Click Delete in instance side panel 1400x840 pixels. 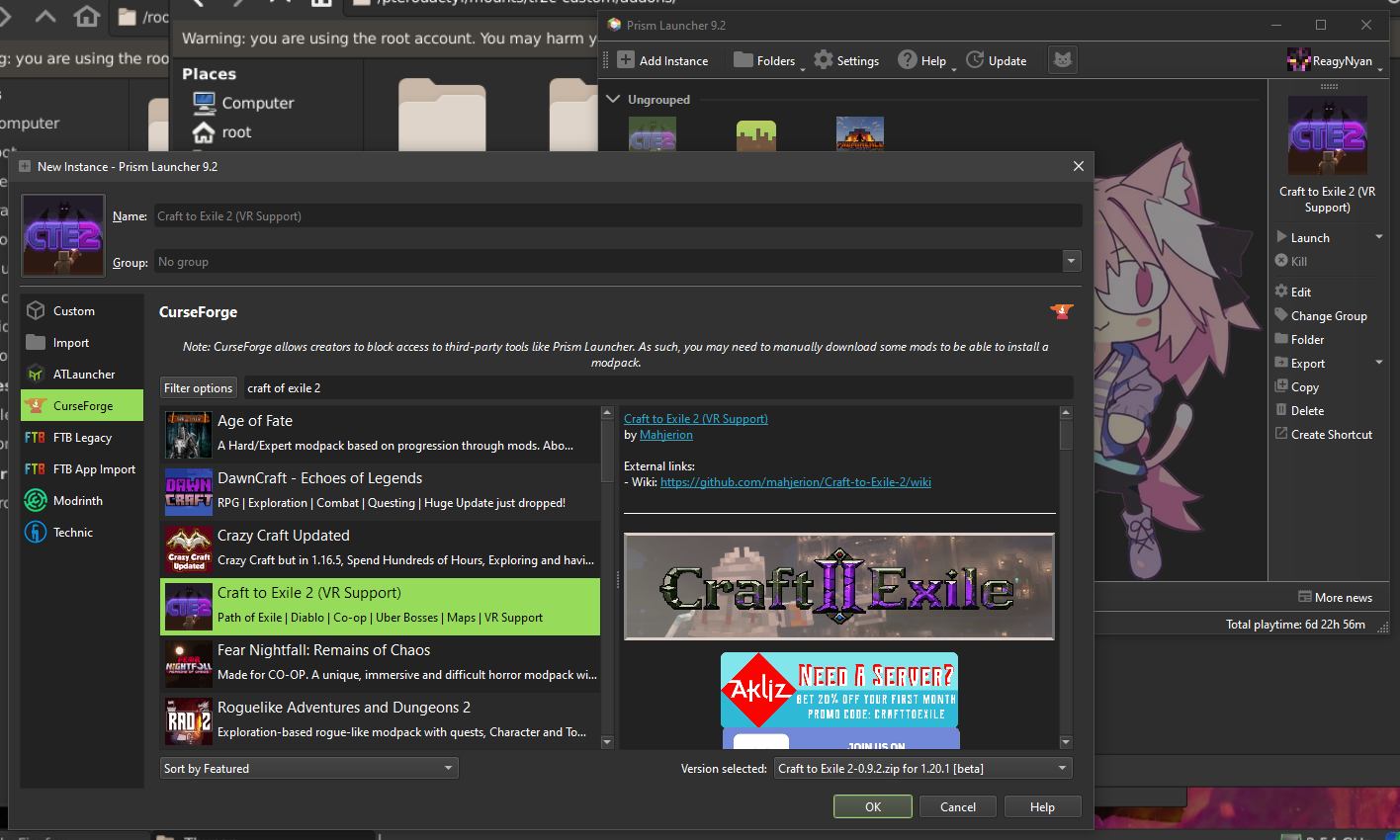tap(1299, 410)
